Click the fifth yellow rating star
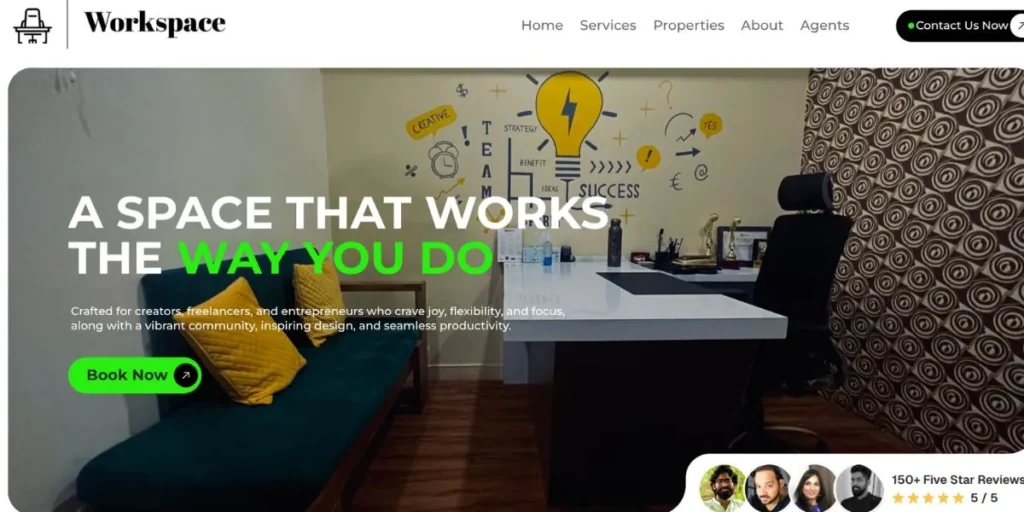1024x512 pixels. 958,498
